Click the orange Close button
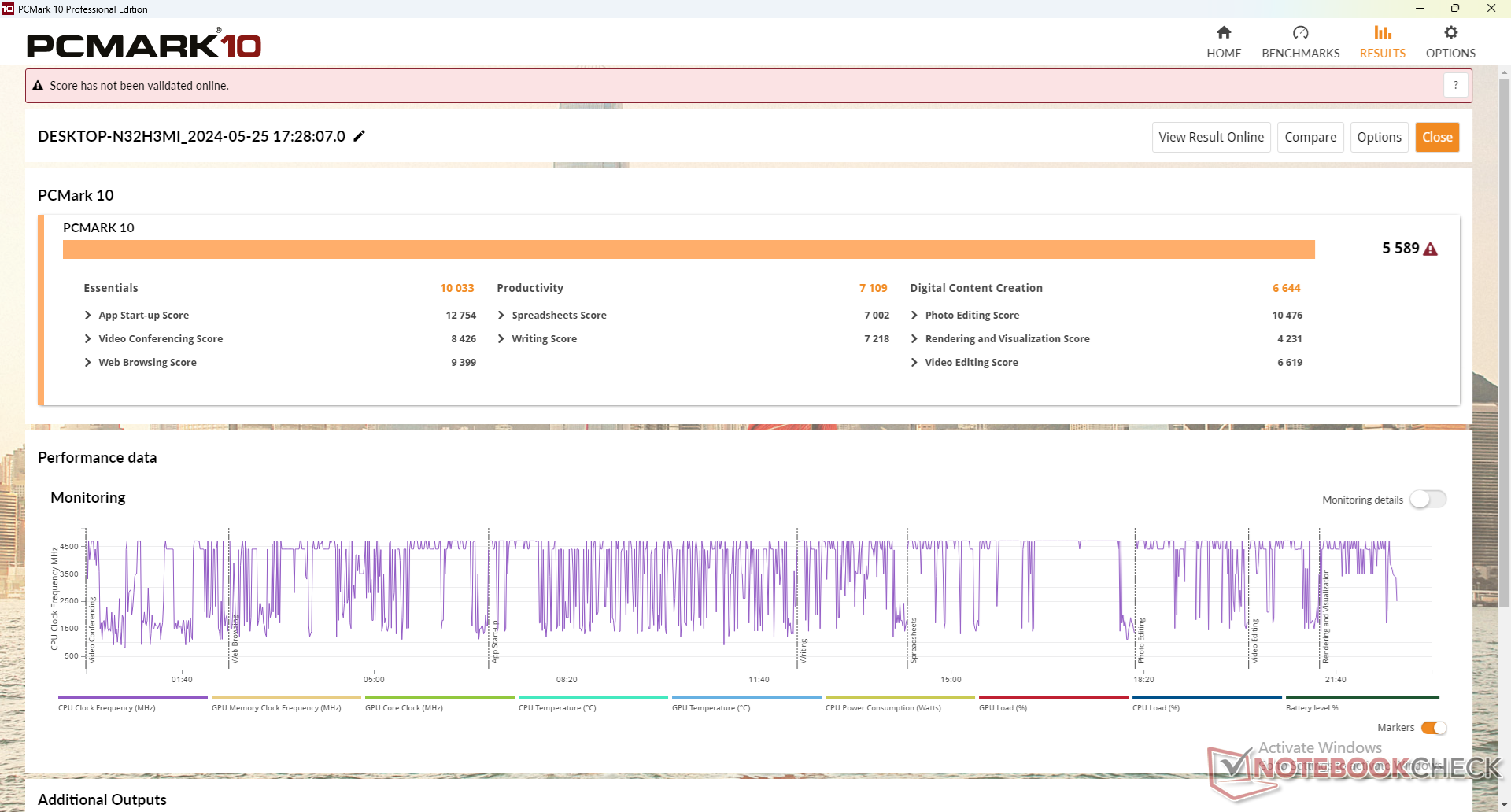Screen dimensions: 1511x812 pos(1437,137)
